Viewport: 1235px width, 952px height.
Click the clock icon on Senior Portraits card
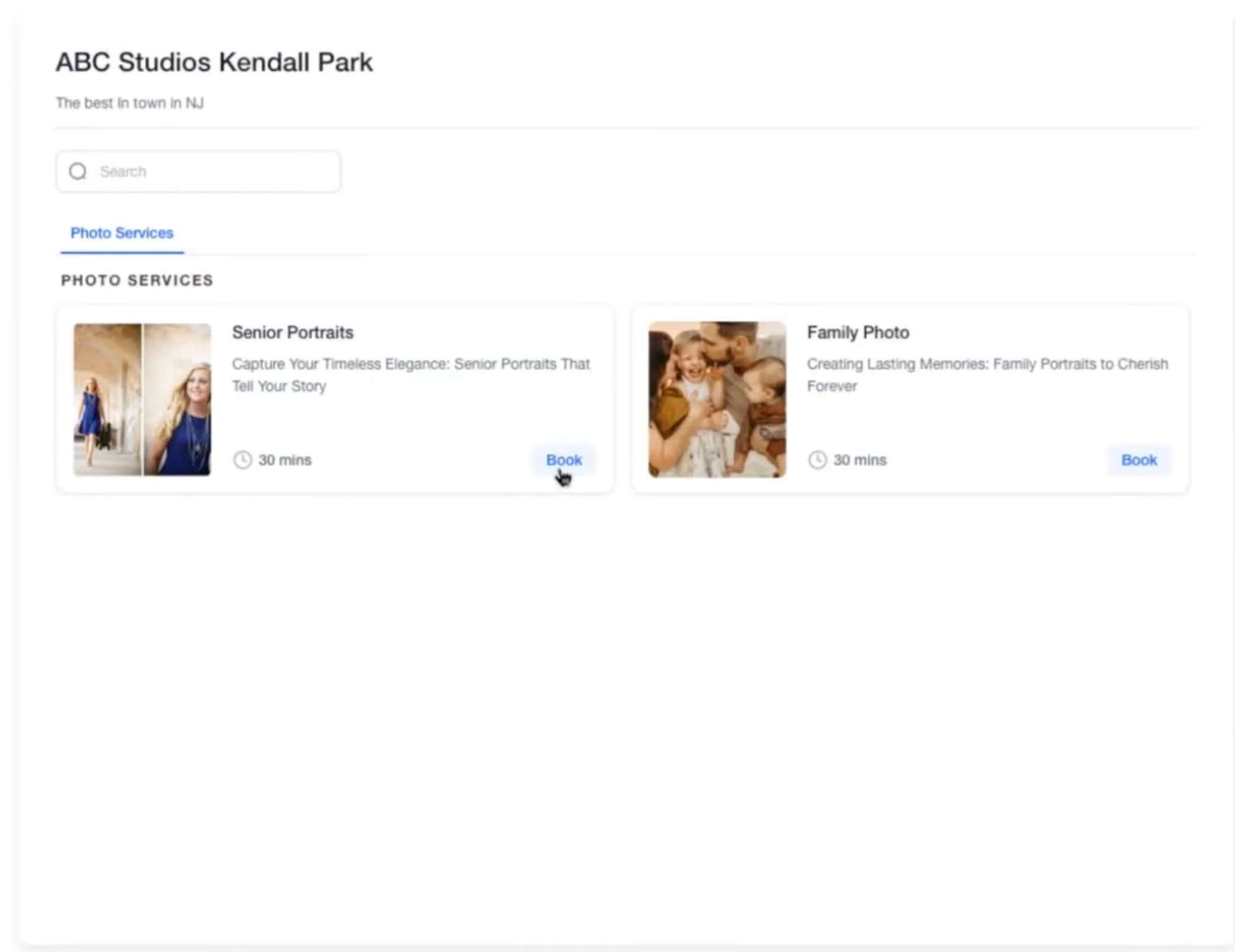[x=242, y=460]
